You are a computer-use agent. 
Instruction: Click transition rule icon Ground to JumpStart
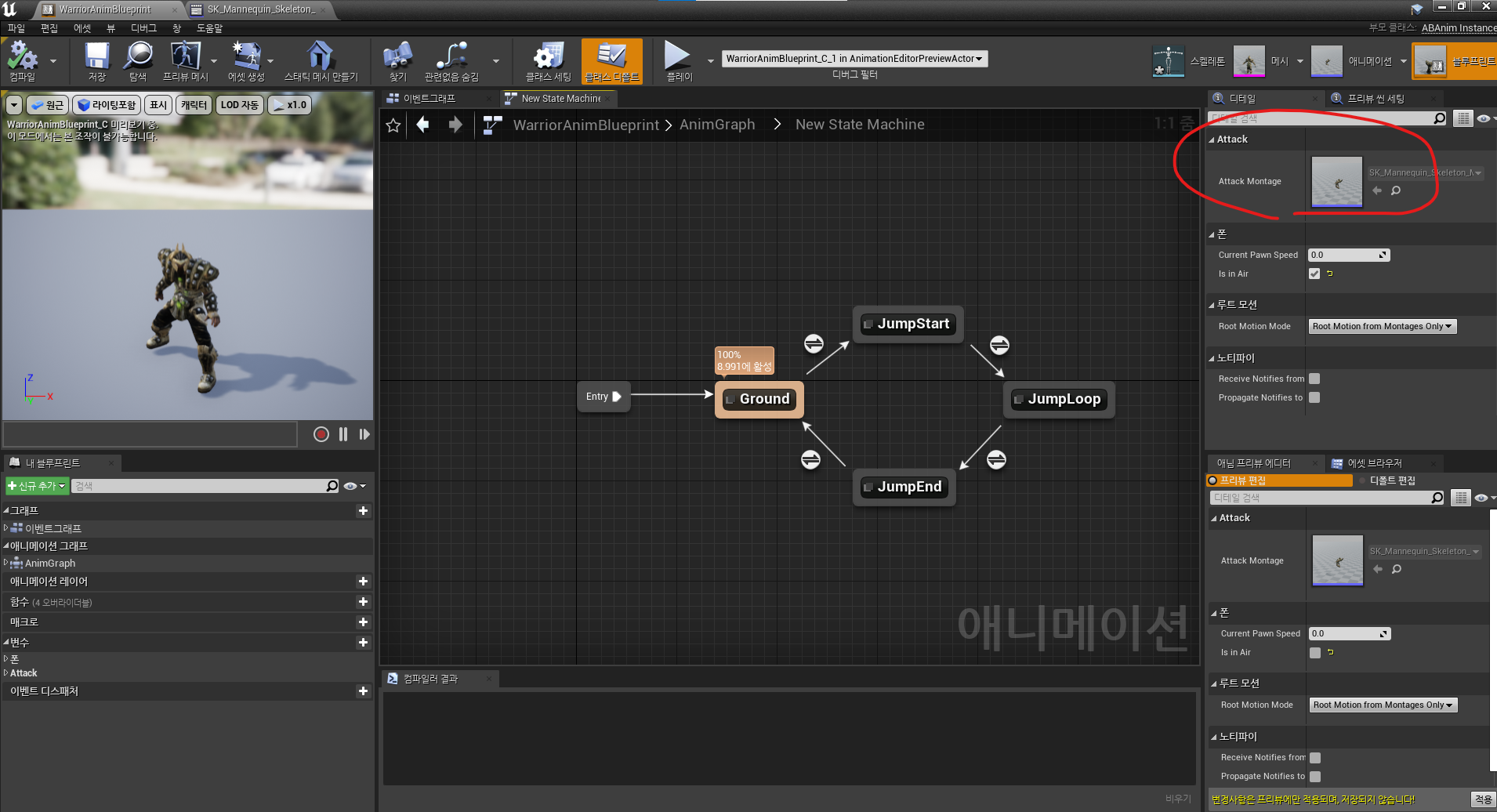click(814, 343)
